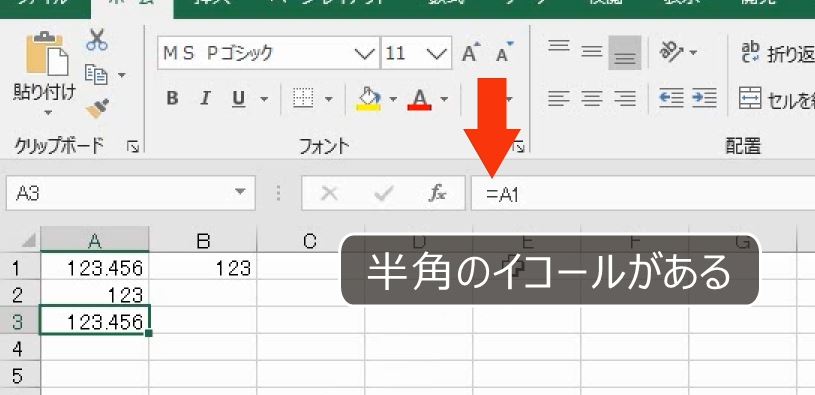Viewport: 815px width, 395px height.
Task: Increase indent icon
Action: pos(705,98)
